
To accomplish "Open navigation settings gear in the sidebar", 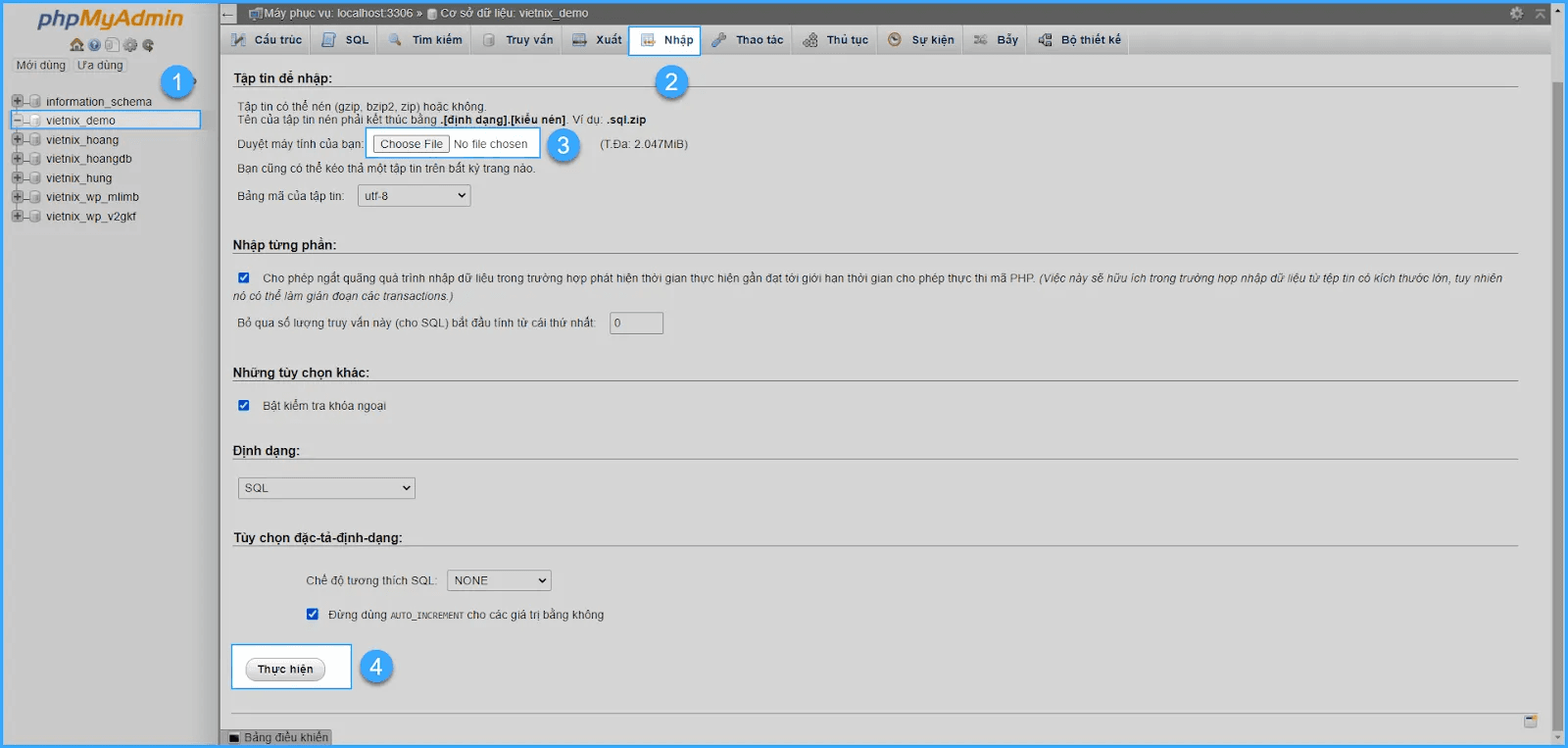I will point(130,45).
